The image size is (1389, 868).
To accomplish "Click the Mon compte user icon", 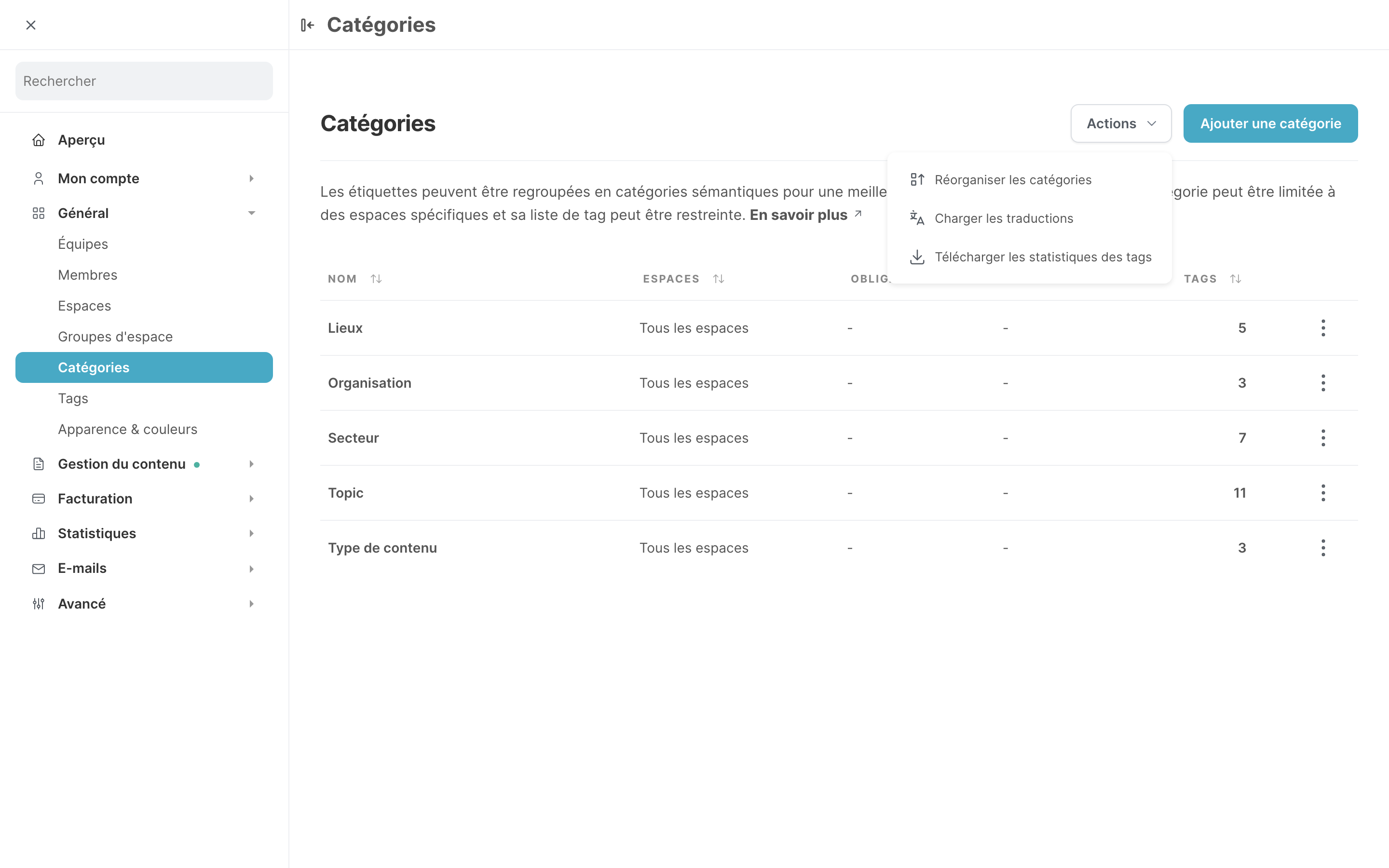I will click(39, 178).
